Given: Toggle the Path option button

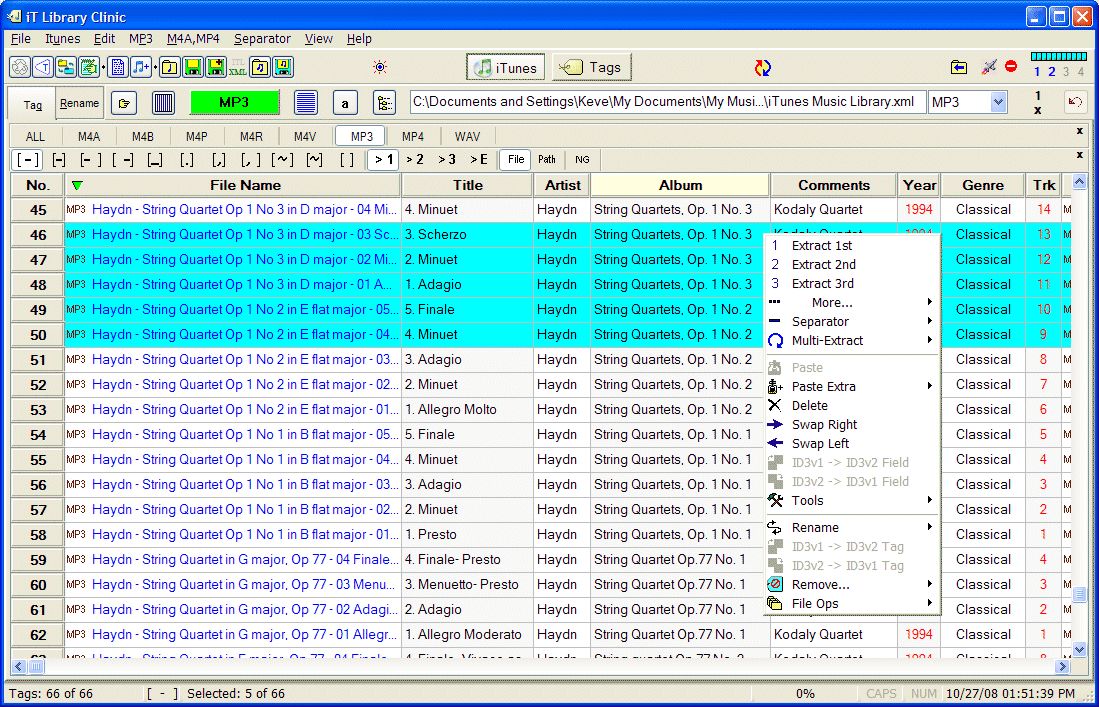Looking at the screenshot, I should [547, 160].
